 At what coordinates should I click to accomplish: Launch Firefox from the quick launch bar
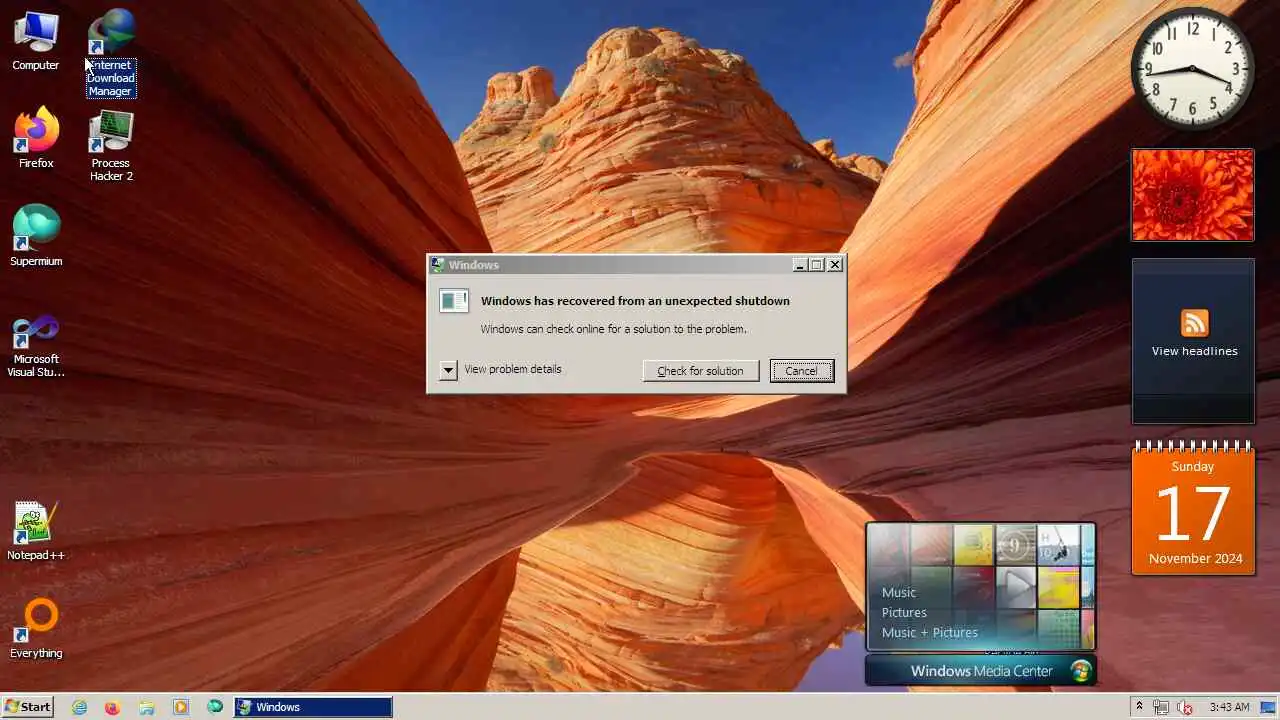click(x=112, y=707)
